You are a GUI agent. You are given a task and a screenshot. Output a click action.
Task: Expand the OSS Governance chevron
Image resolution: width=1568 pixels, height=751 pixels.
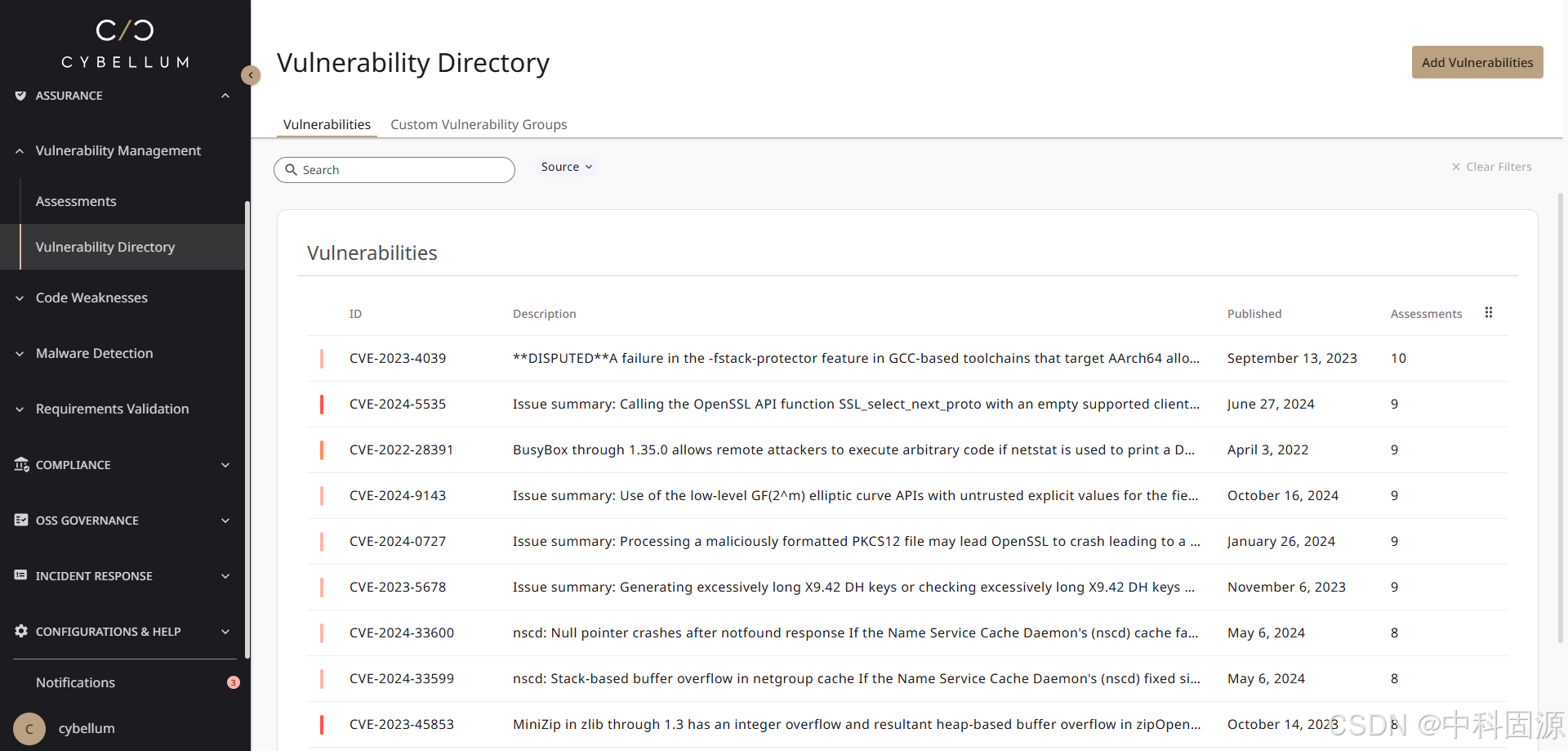tap(225, 521)
